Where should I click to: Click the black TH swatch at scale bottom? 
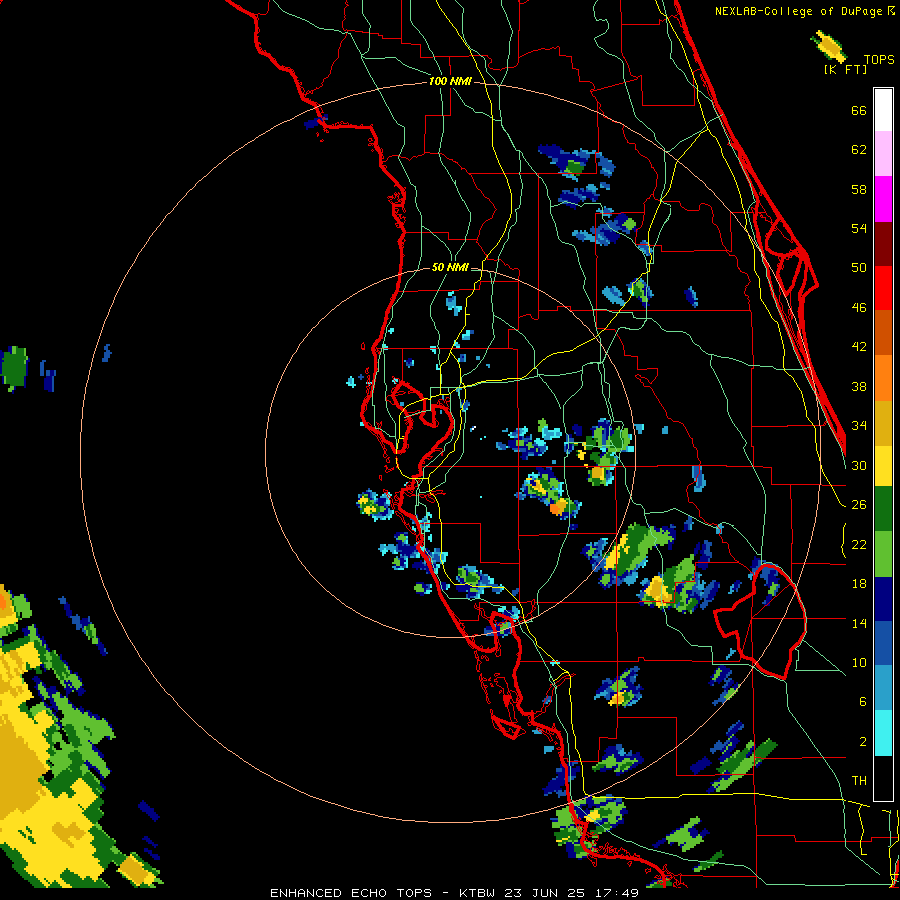[x=883, y=778]
